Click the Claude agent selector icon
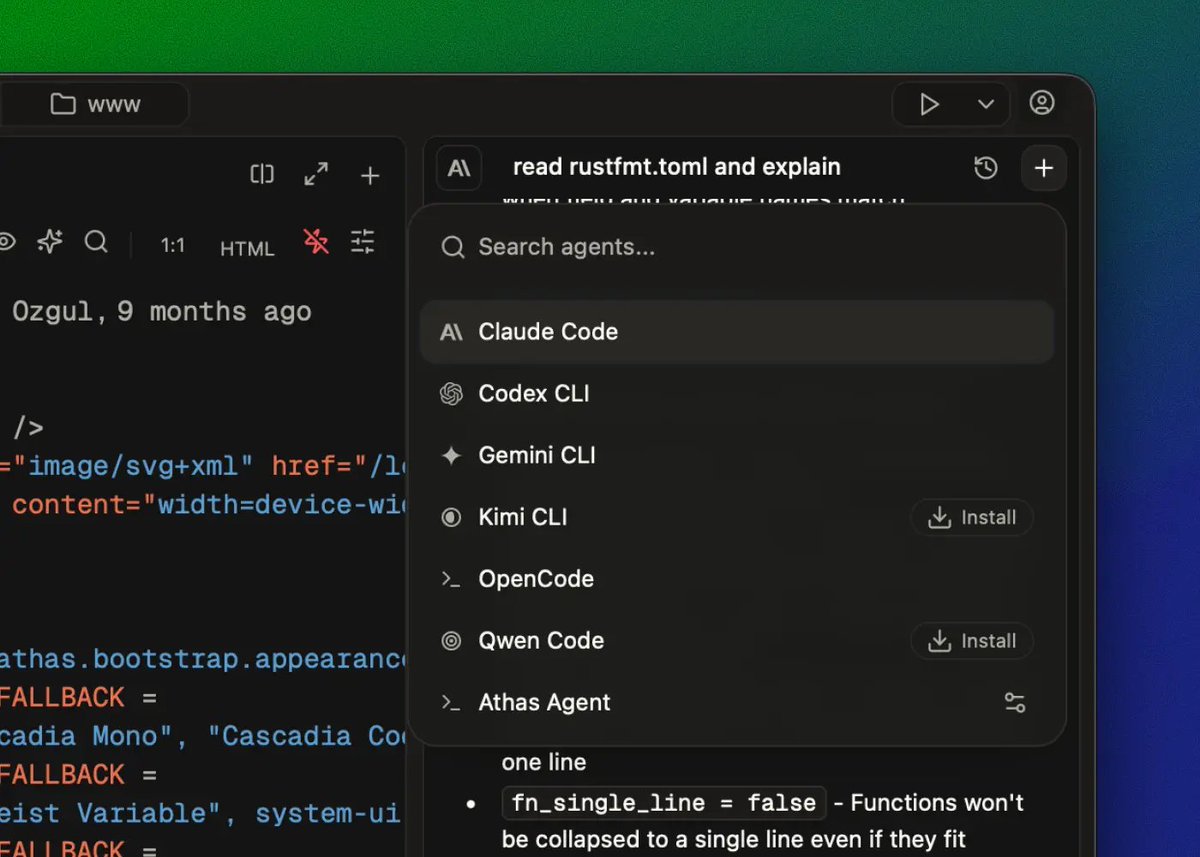This screenshot has height=857, width=1200. [459, 168]
